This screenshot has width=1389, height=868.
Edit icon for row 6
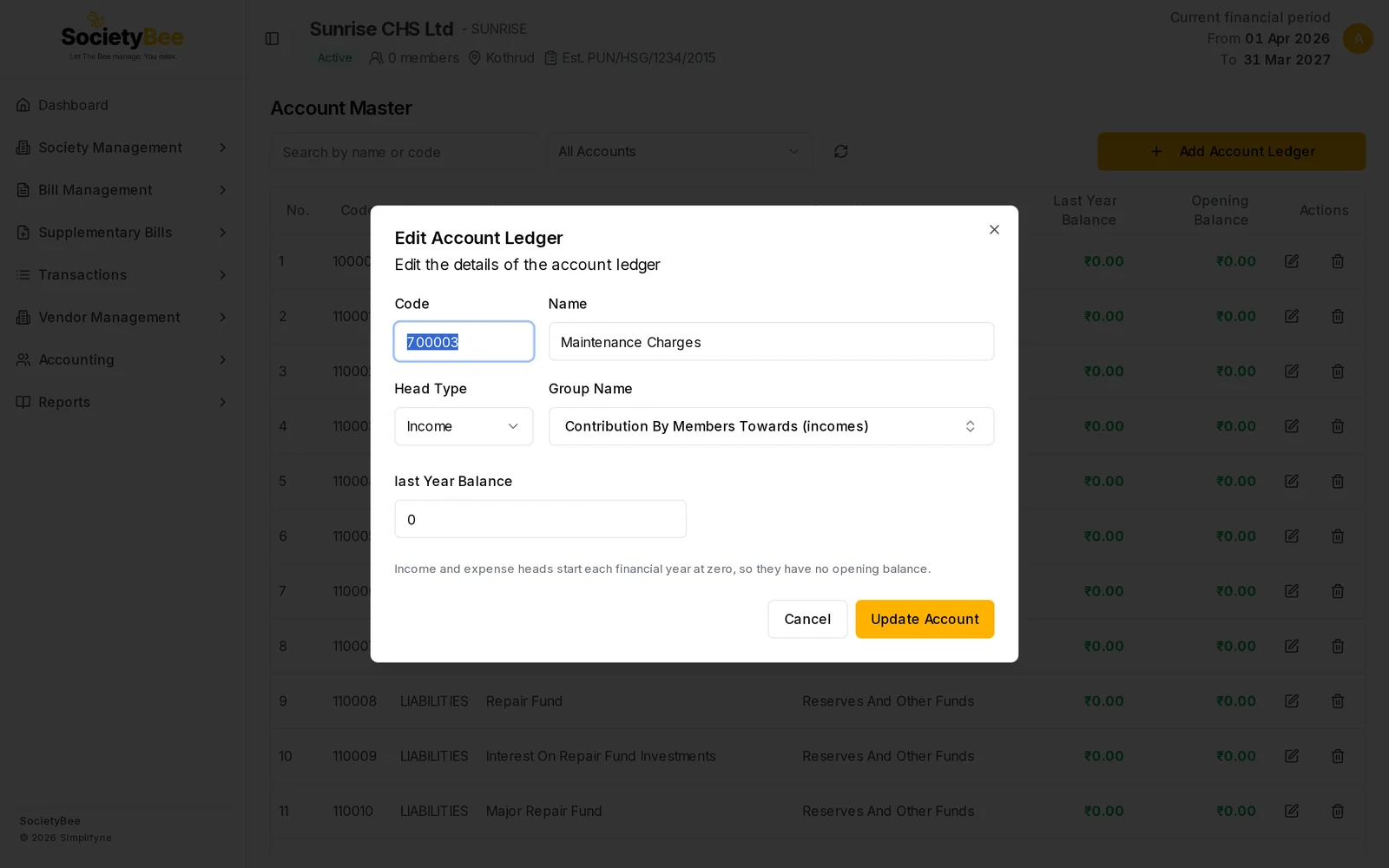coord(1292,536)
